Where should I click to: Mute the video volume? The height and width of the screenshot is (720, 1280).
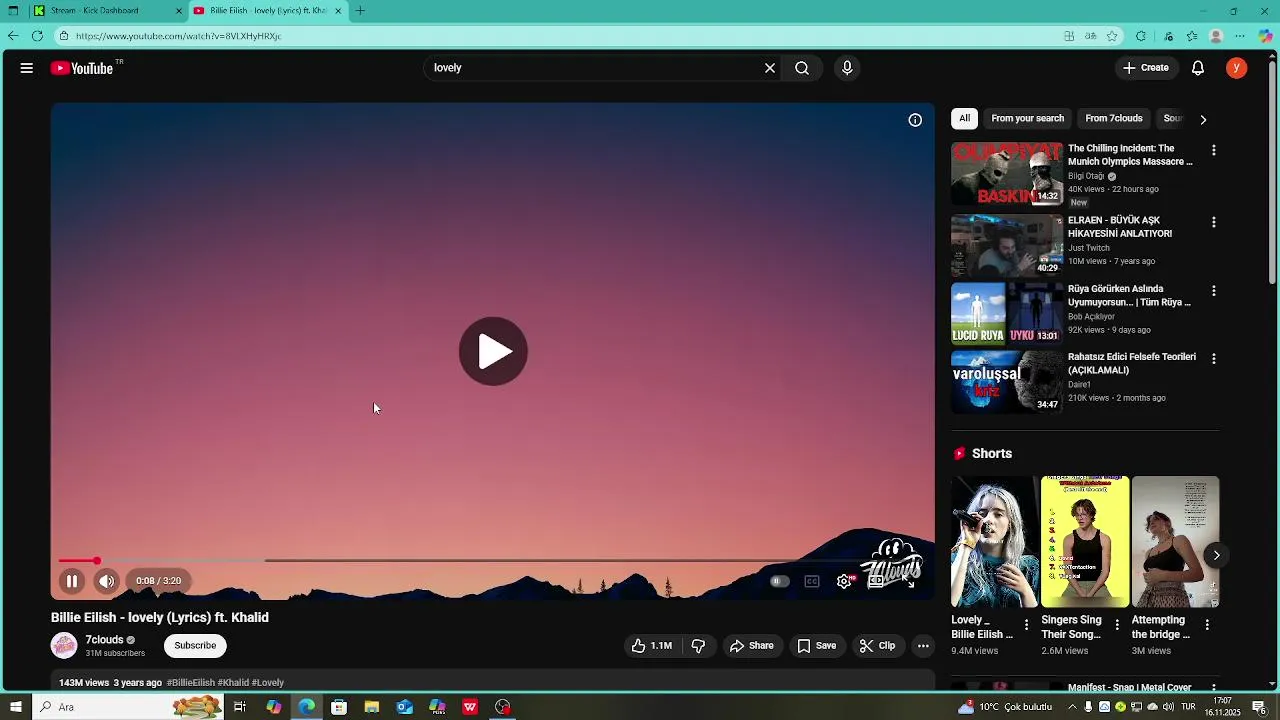pos(107,581)
